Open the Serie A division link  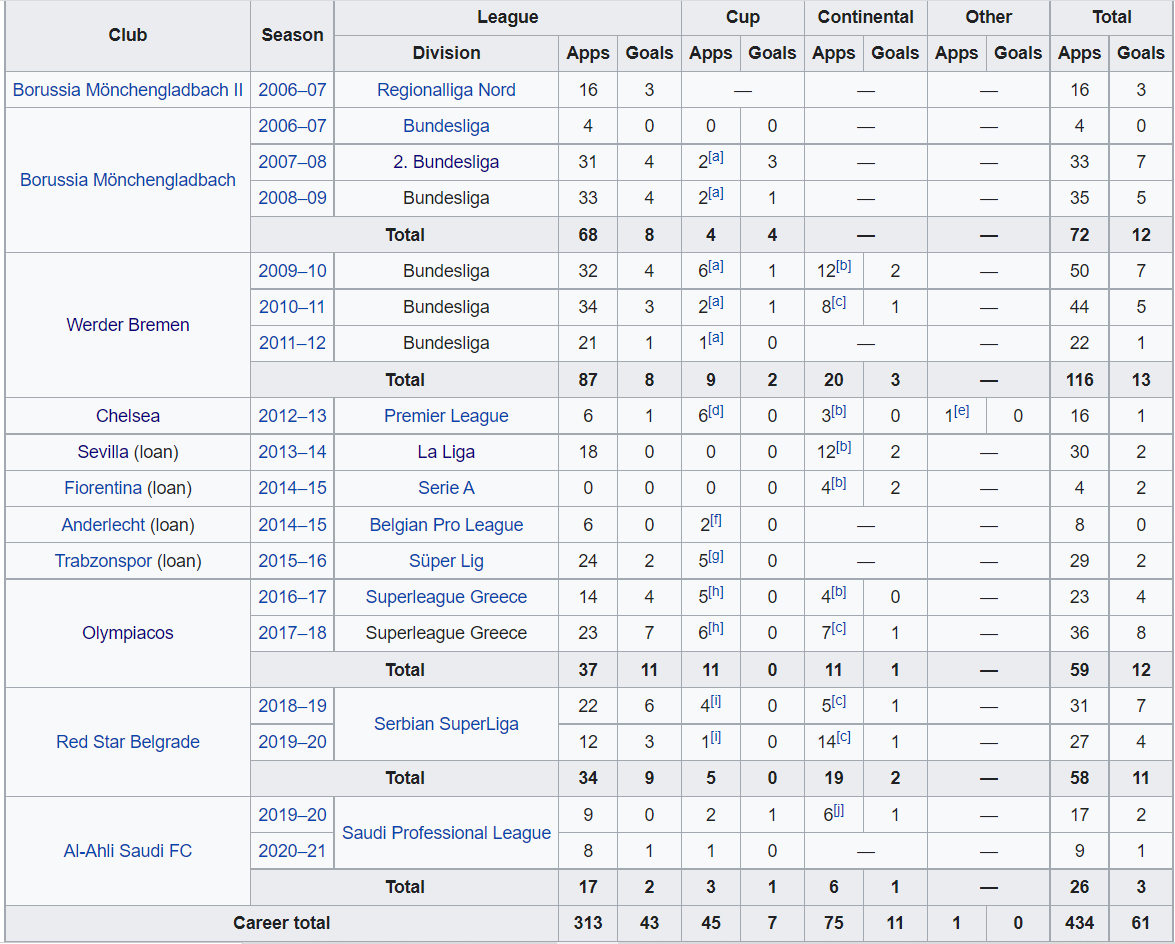pos(446,488)
